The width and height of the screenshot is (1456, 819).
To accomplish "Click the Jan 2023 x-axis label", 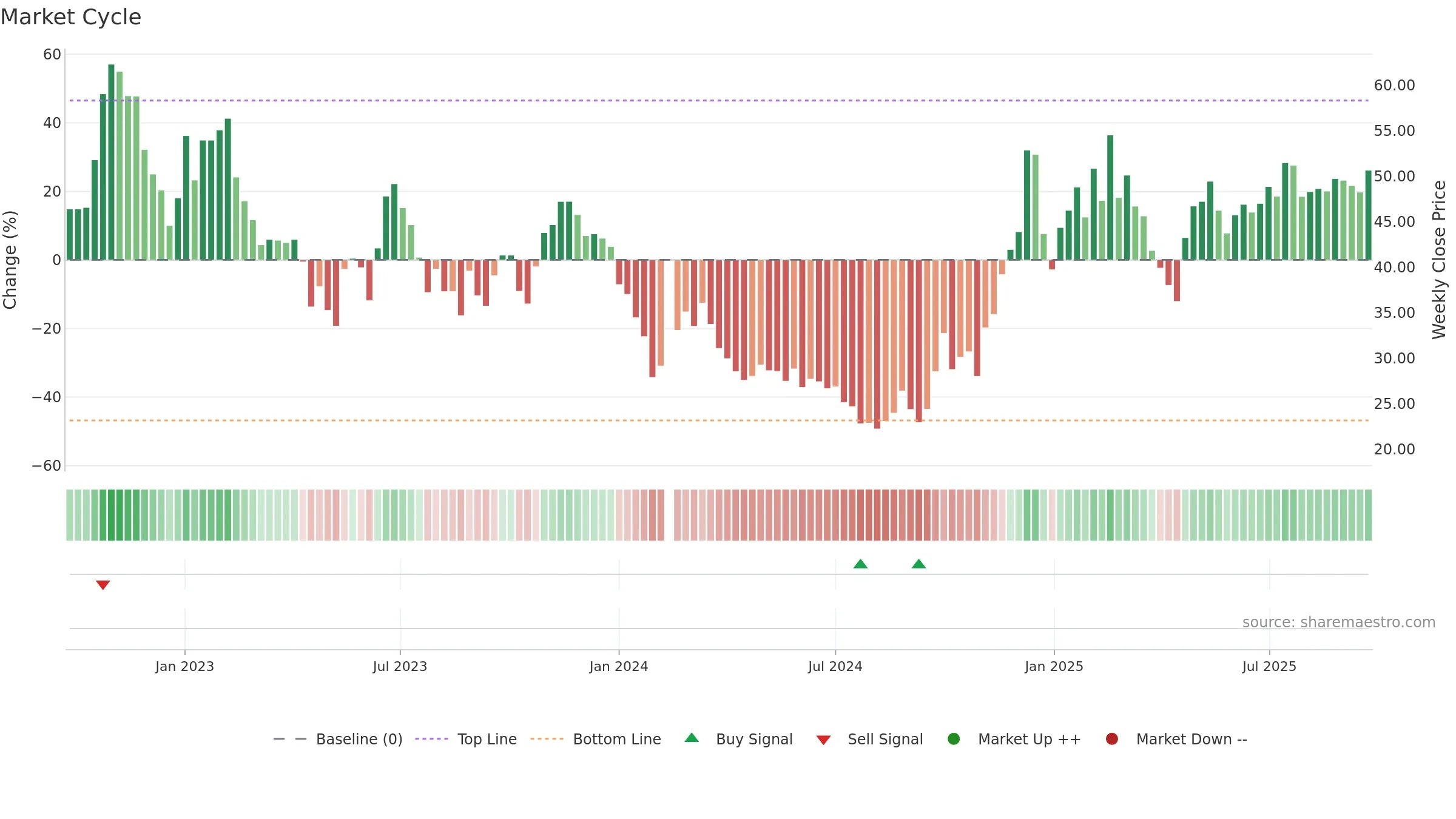I will 184,667.
